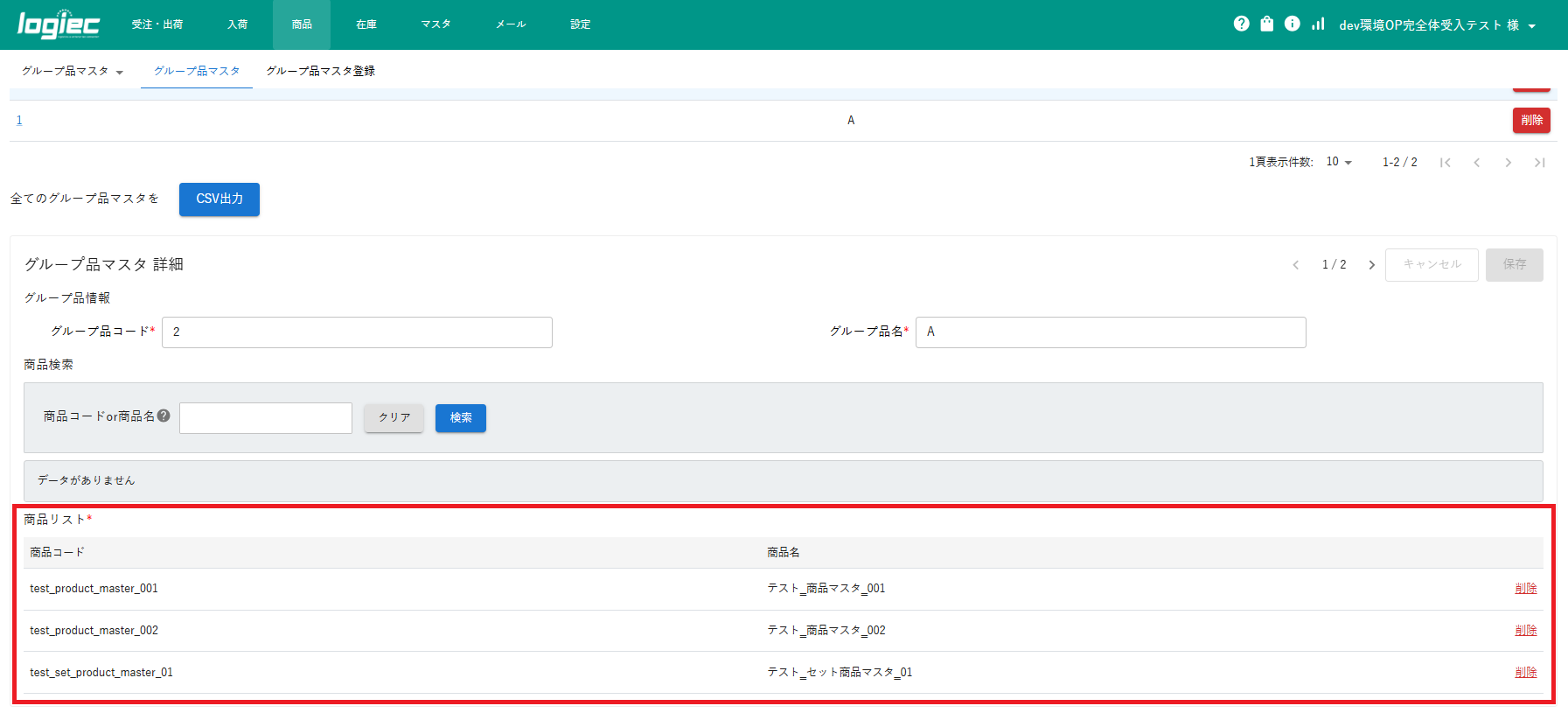Viewport: 1568px width, 720px height.
Task: Click the グループ品名 text field
Action: [x=1110, y=332]
